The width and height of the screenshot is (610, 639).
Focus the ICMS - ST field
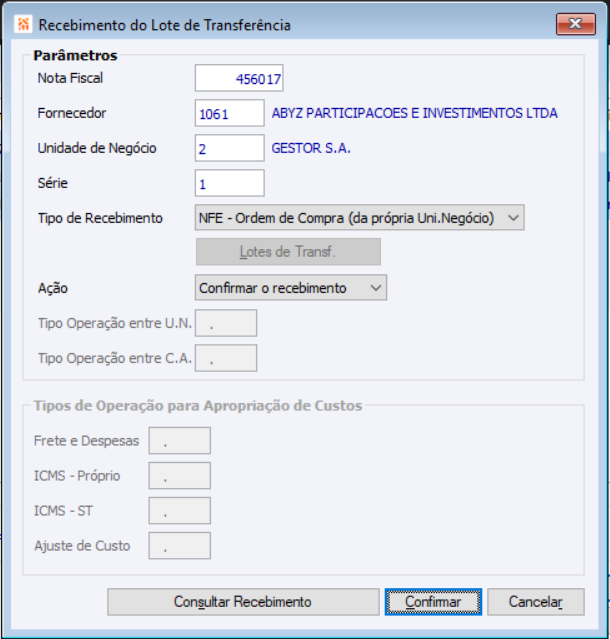[179, 511]
